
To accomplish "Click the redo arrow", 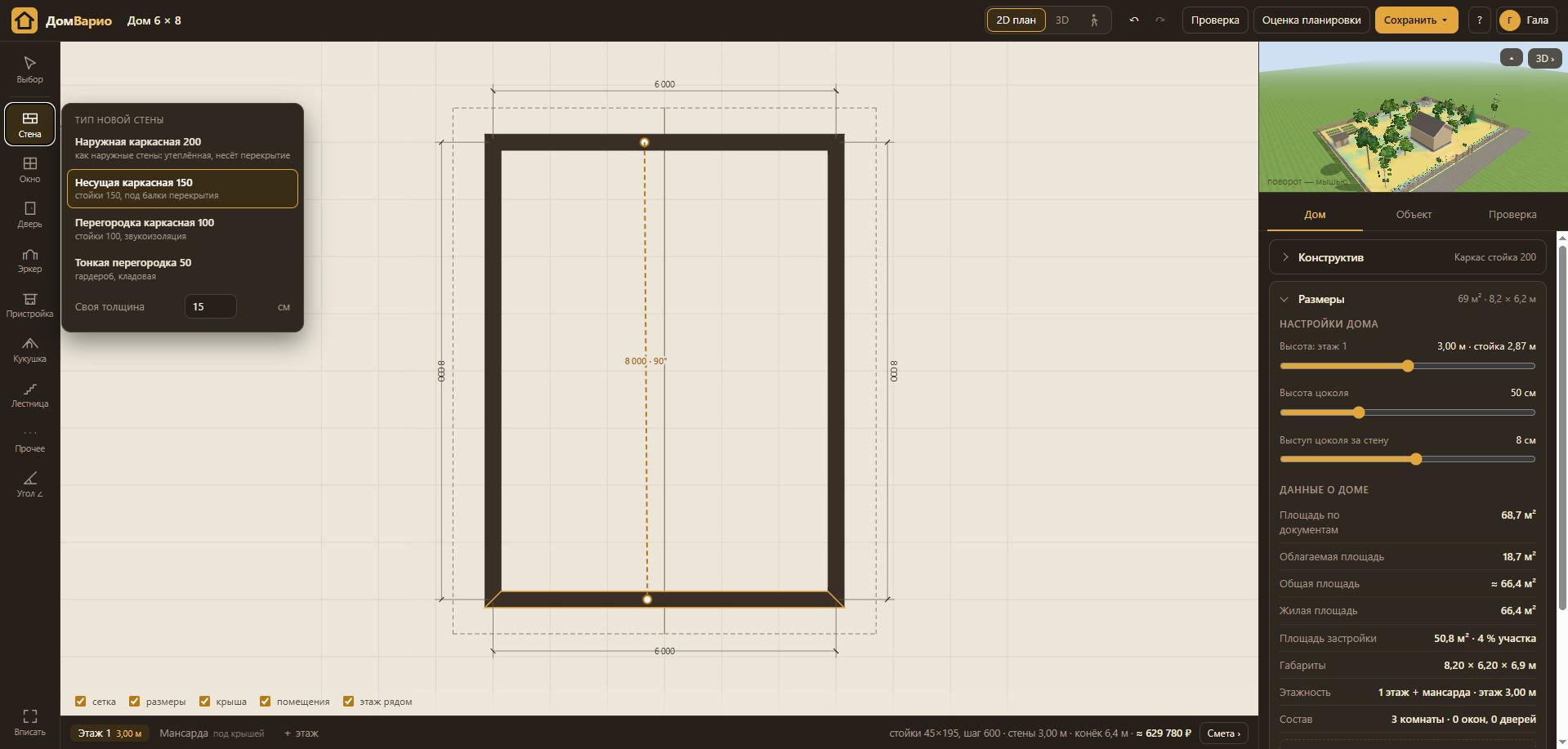I will pyautogui.click(x=1159, y=20).
